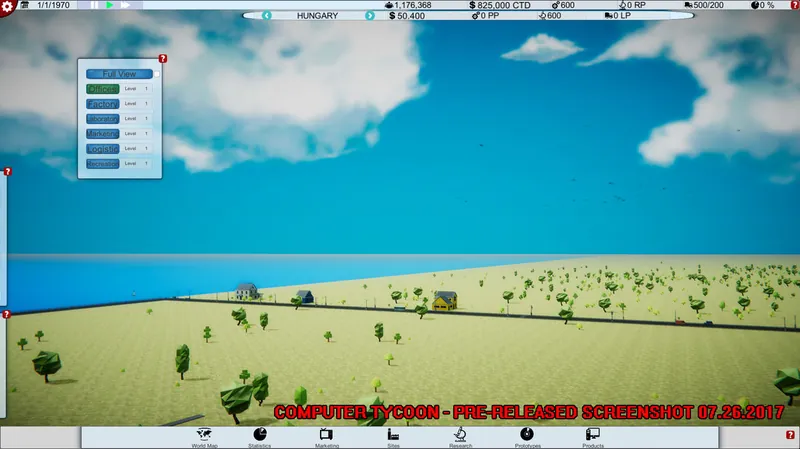800x449 pixels.
Task: Click the Level 1 field next to Laboratory
Action: coord(136,118)
